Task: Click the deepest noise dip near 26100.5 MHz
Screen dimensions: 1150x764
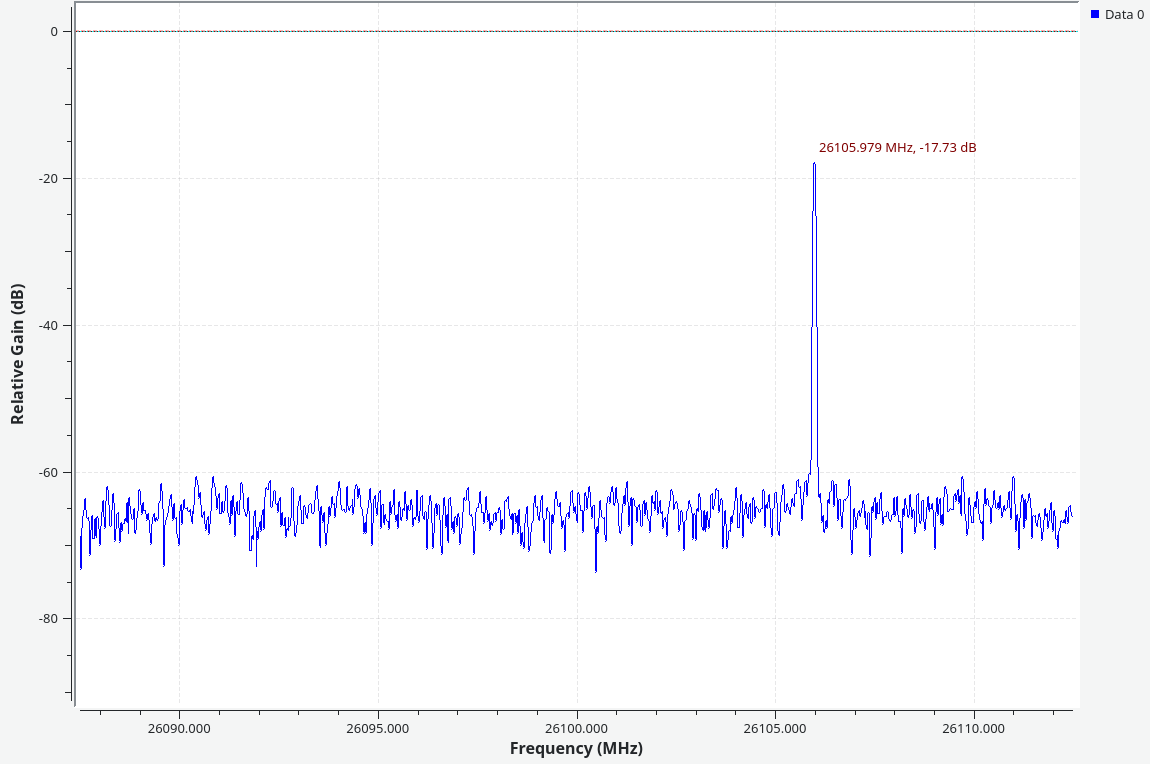Action: coord(596,570)
